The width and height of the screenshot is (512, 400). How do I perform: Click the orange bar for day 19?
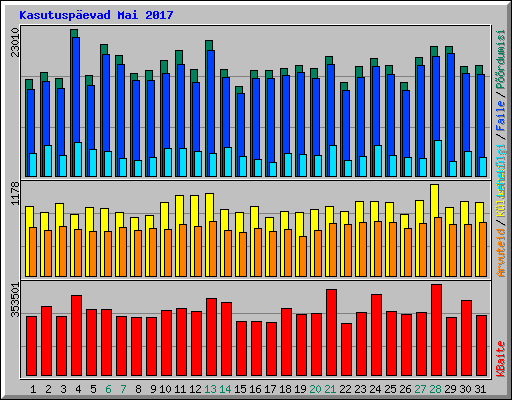pos(303,256)
